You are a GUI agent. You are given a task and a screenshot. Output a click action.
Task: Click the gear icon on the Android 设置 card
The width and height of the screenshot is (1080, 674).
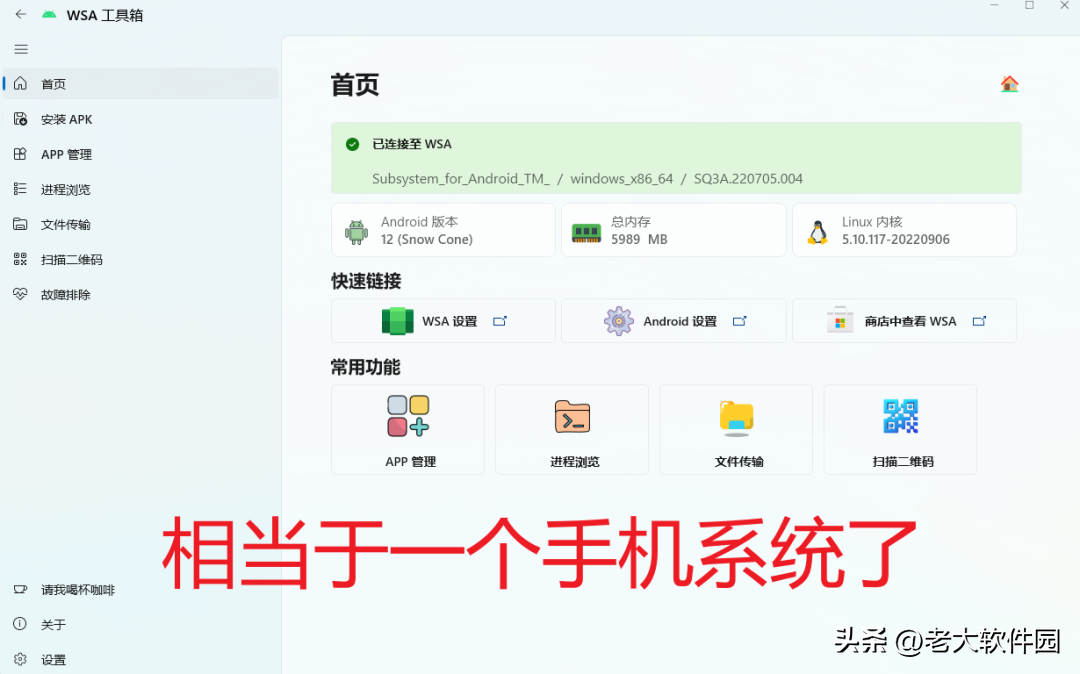pos(619,321)
